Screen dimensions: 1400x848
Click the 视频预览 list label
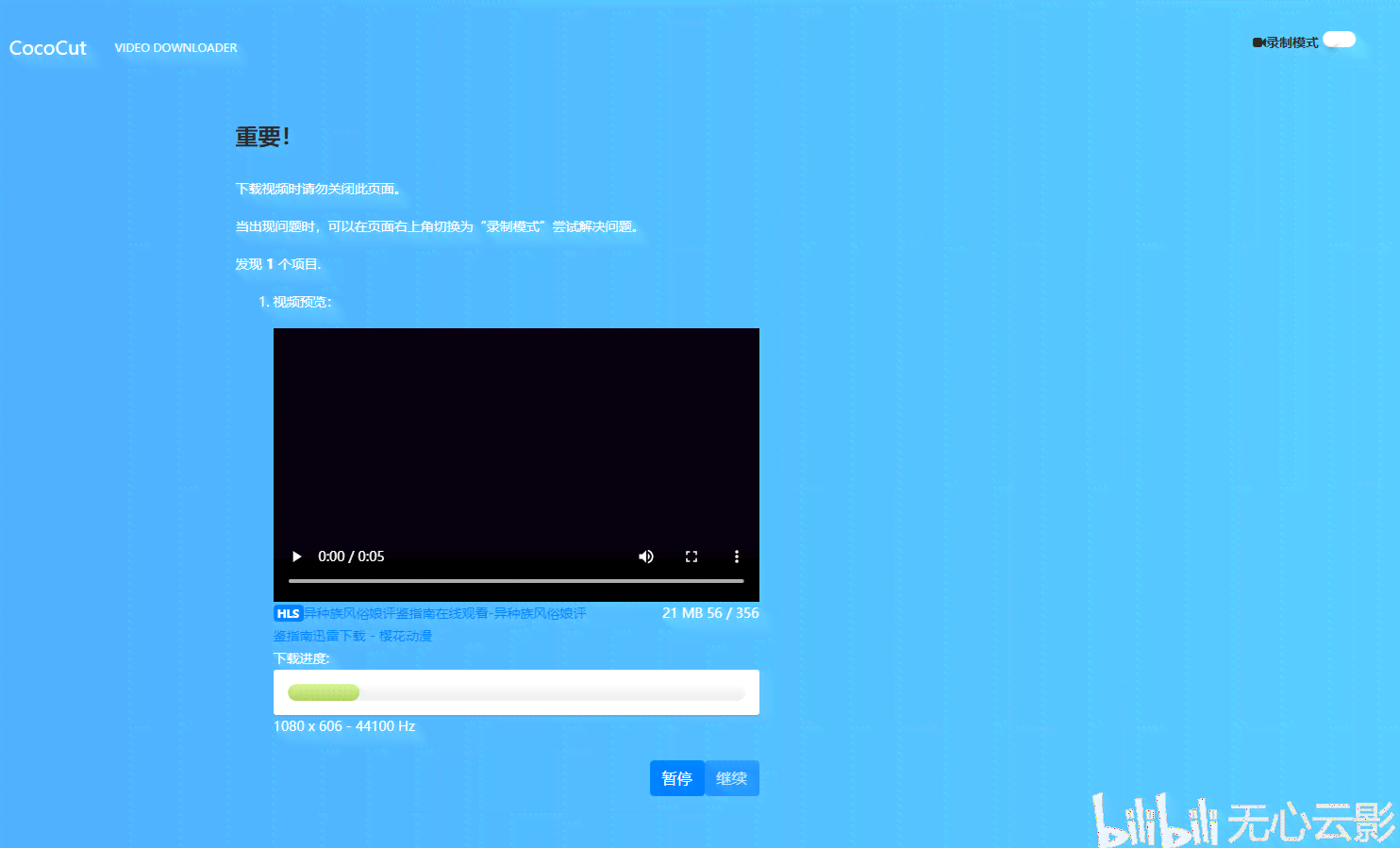(x=302, y=302)
